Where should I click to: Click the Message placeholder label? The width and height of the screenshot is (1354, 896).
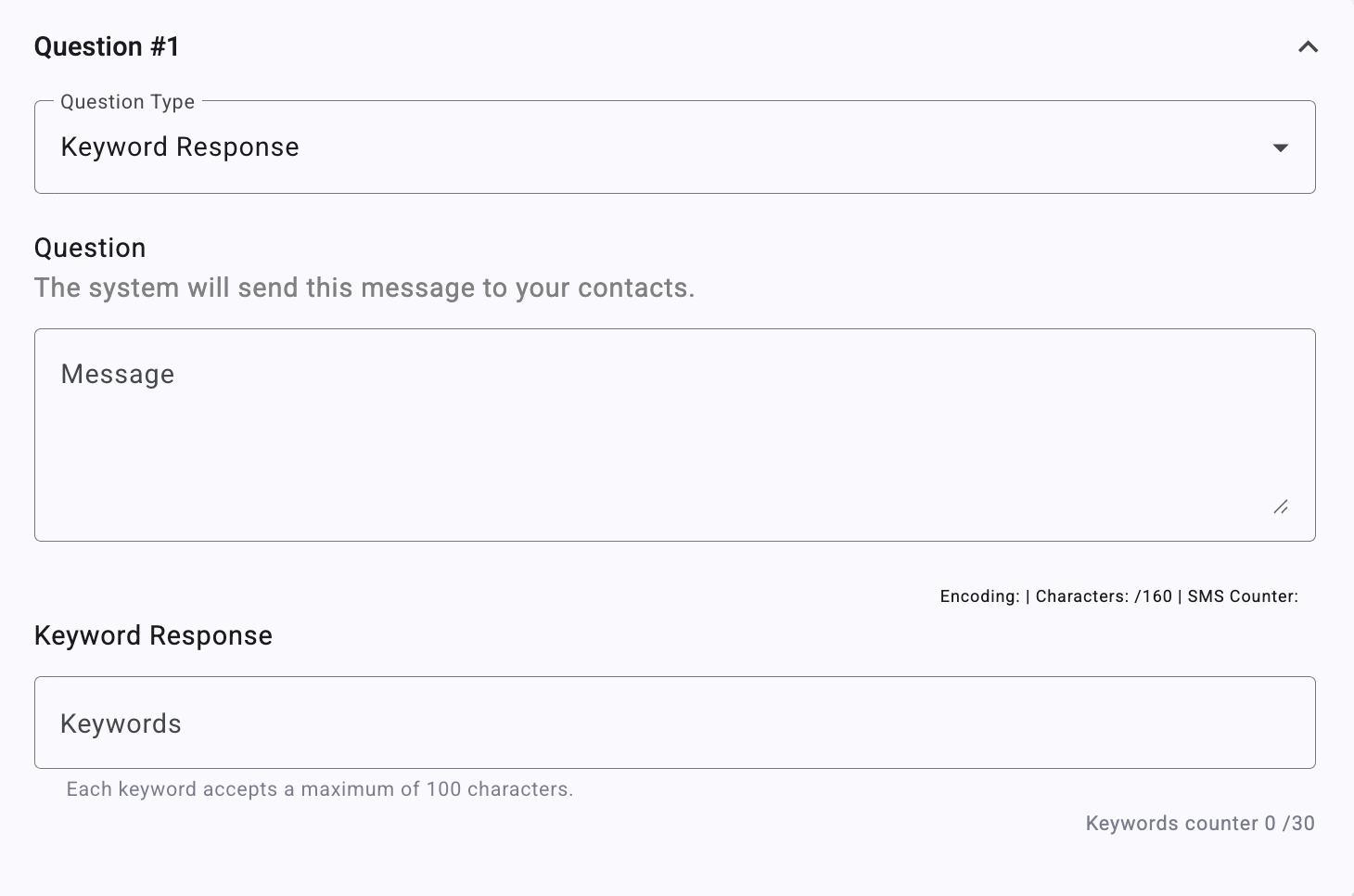pyautogui.click(x=118, y=374)
